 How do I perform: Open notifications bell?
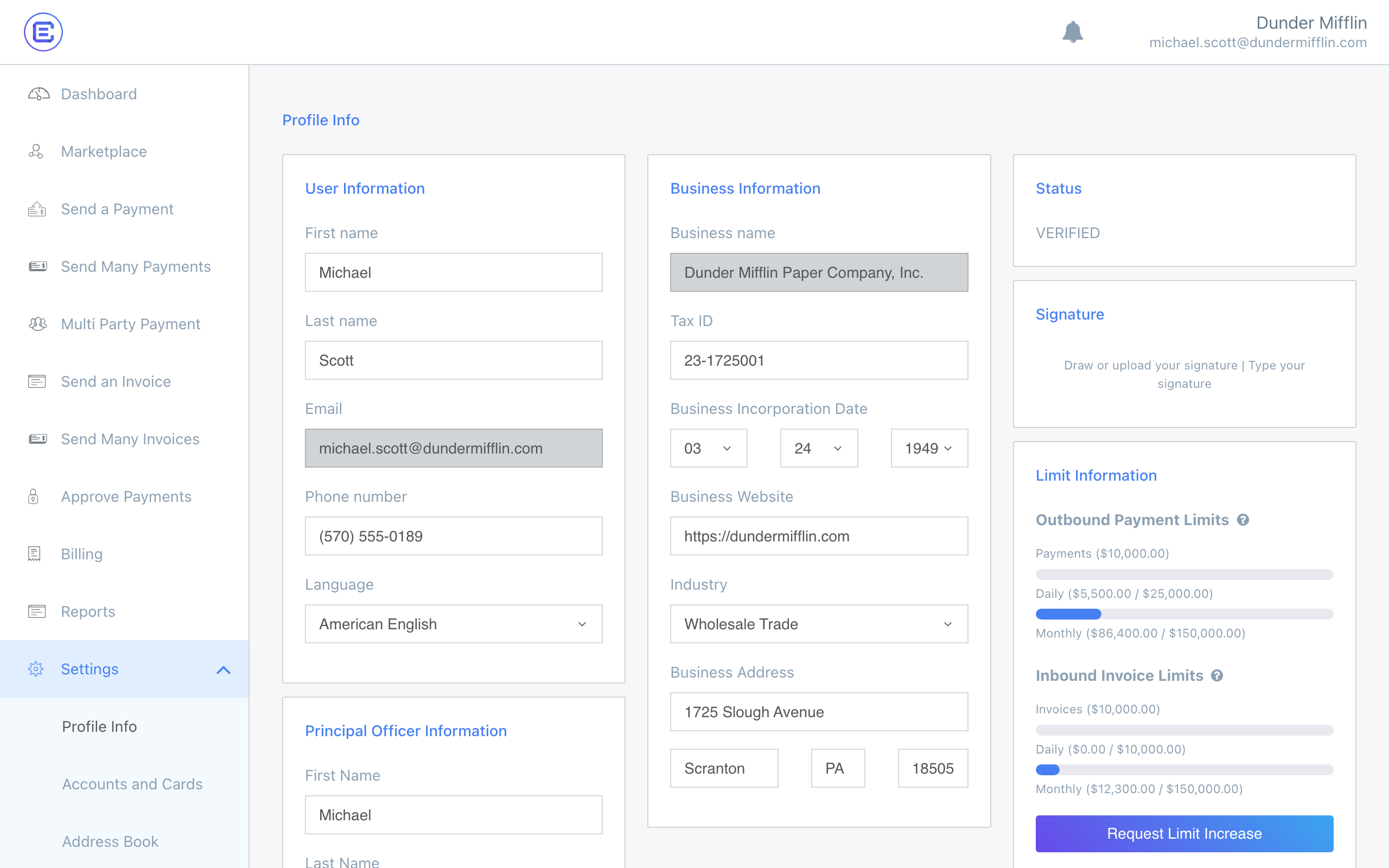(x=1072, y=32)
